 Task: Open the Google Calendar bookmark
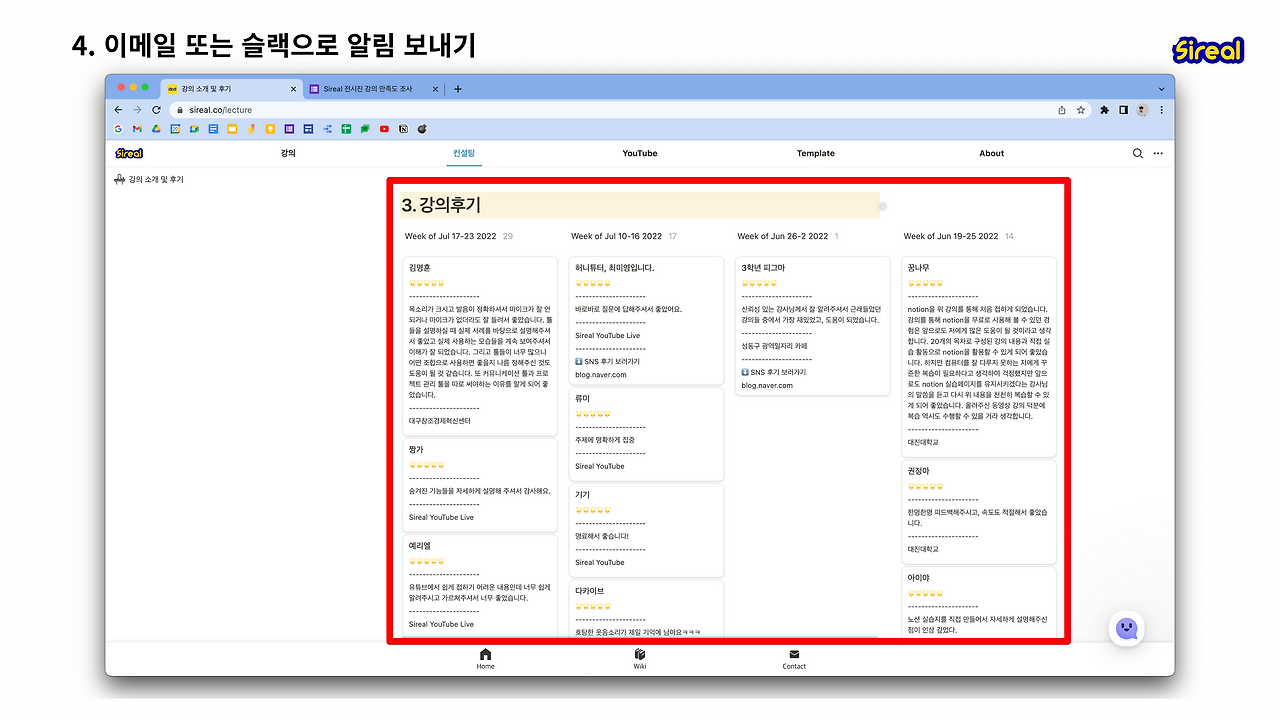pyautogui.click(x=175, y=129)
